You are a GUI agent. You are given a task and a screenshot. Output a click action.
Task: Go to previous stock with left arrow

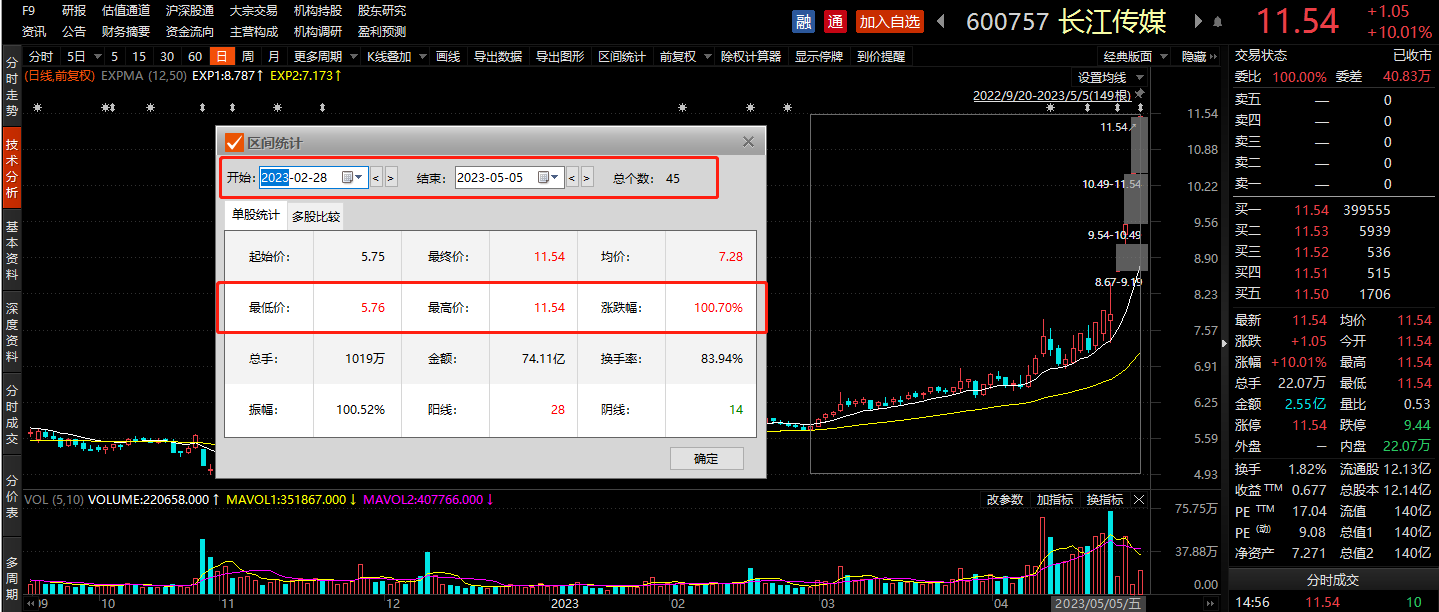[x=942, y=21]
